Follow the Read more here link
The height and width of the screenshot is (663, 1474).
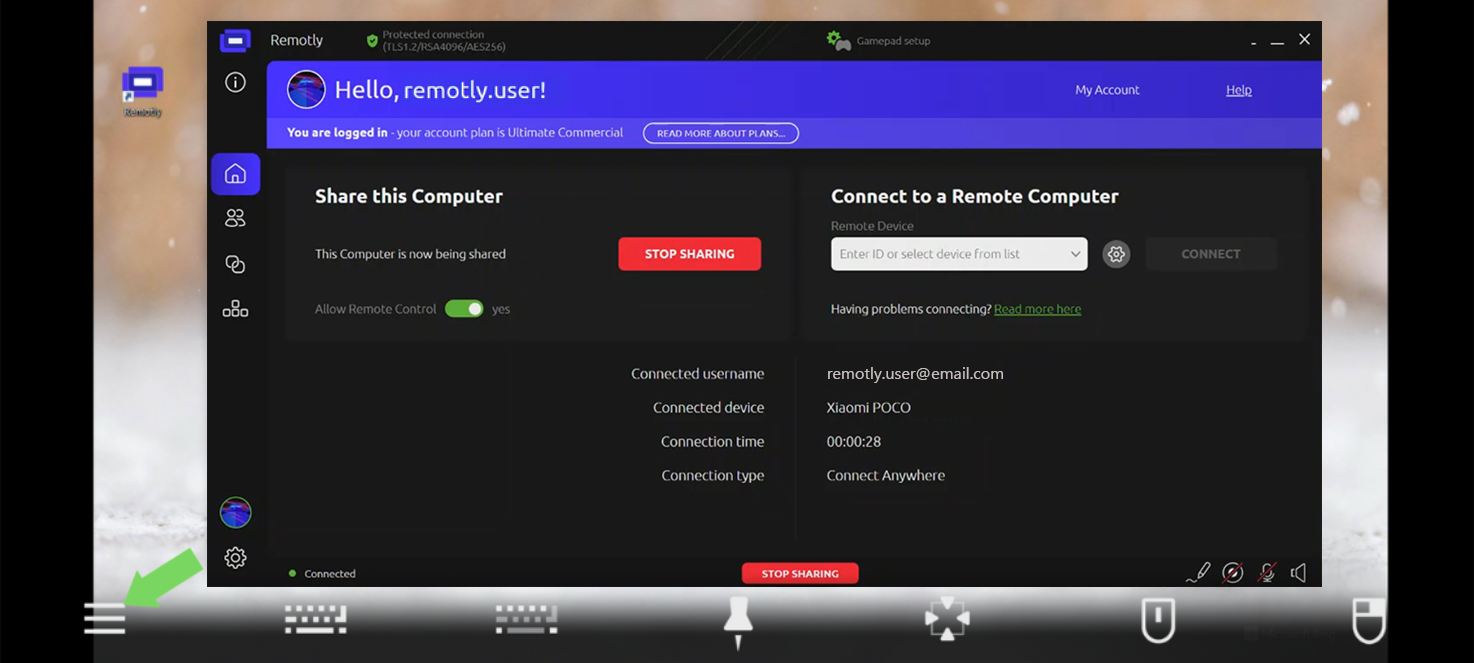pyautogui.click(x=1037, y=309)
